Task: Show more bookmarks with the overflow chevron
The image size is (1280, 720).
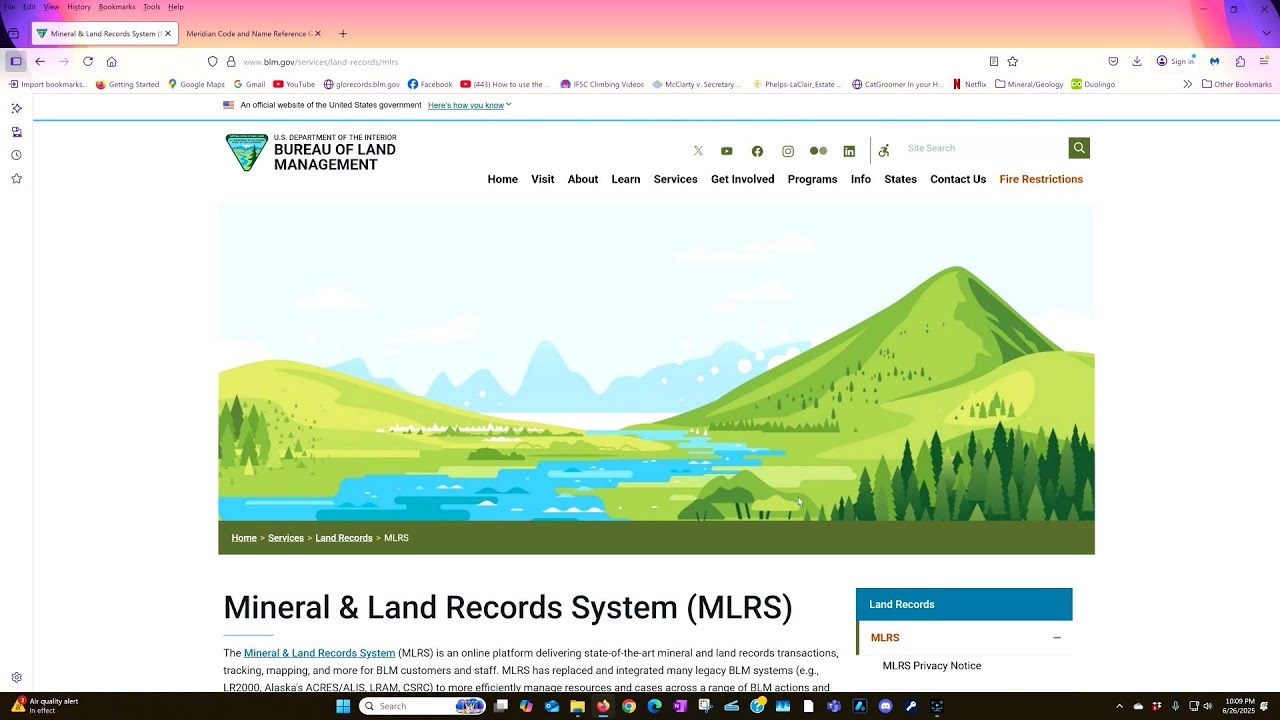Action: coord(1187,84)
